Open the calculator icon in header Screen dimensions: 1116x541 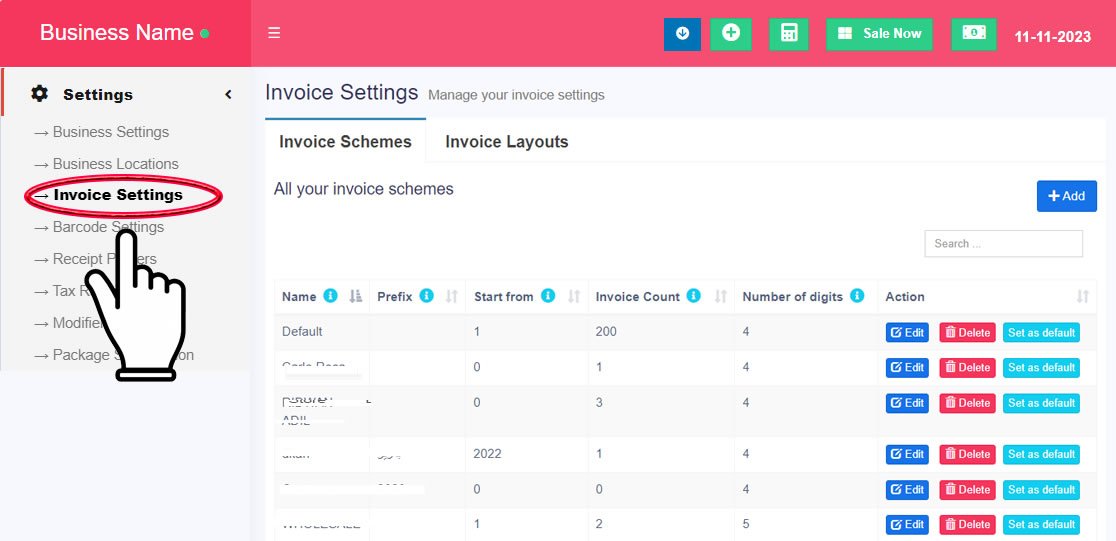(x=789, y=33)
